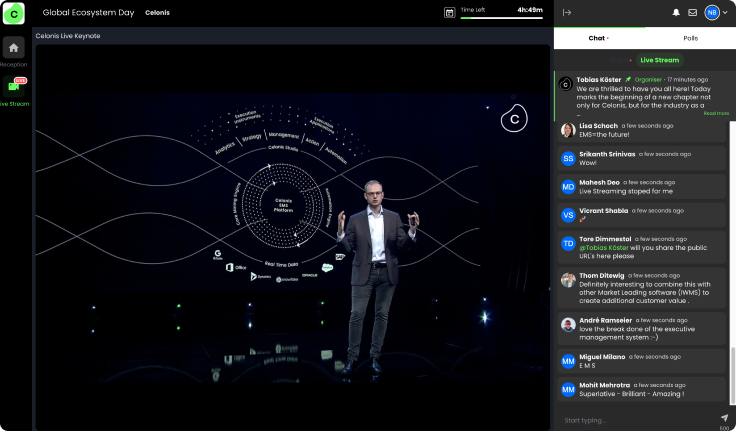
Task: Collapse the chat side panel arrow
Action: [567, 13]
